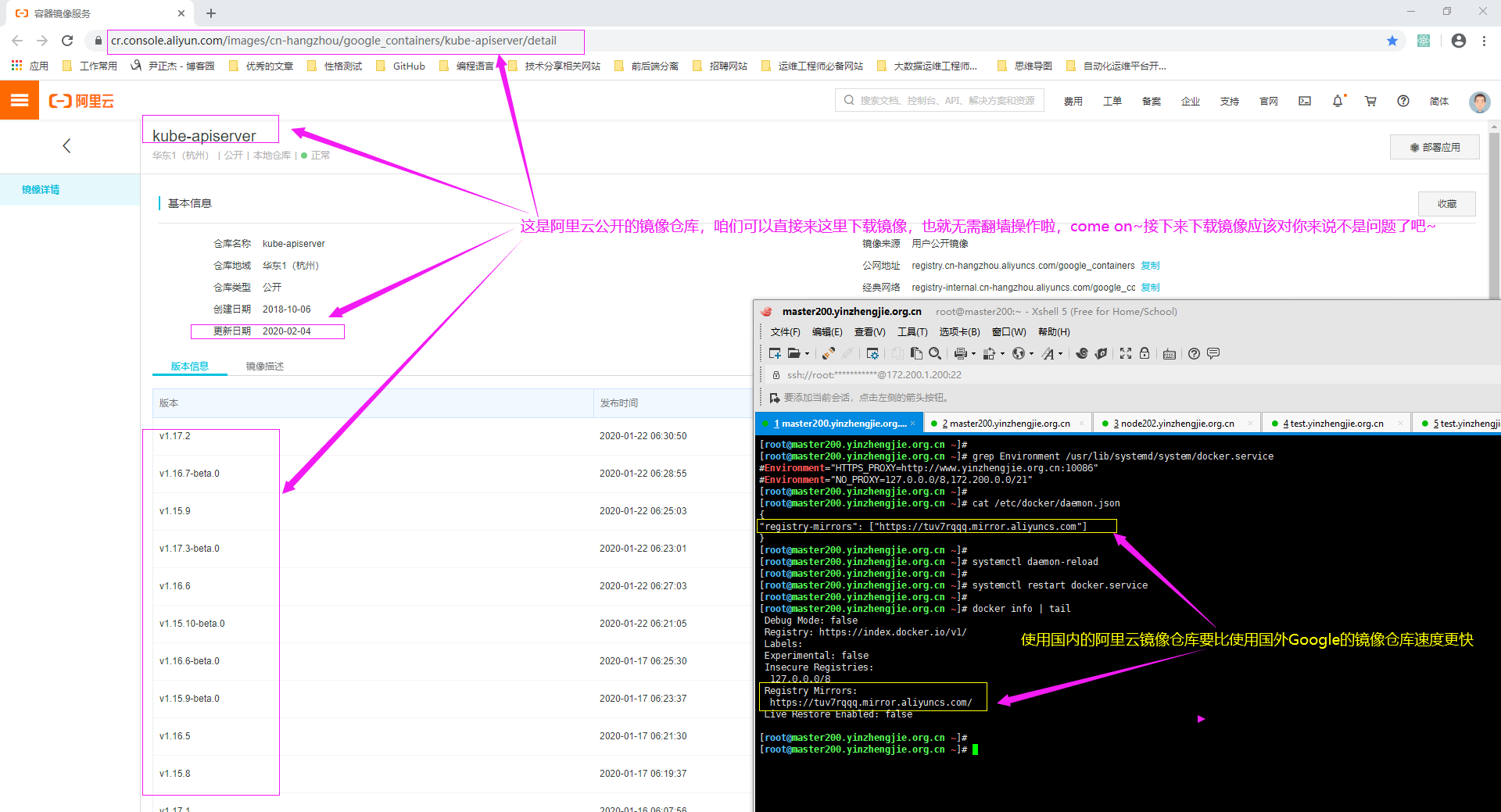The width and height of the screenshot is (1501, 812).
Task: Open a new Chrome tab
Action: (211, 13)
